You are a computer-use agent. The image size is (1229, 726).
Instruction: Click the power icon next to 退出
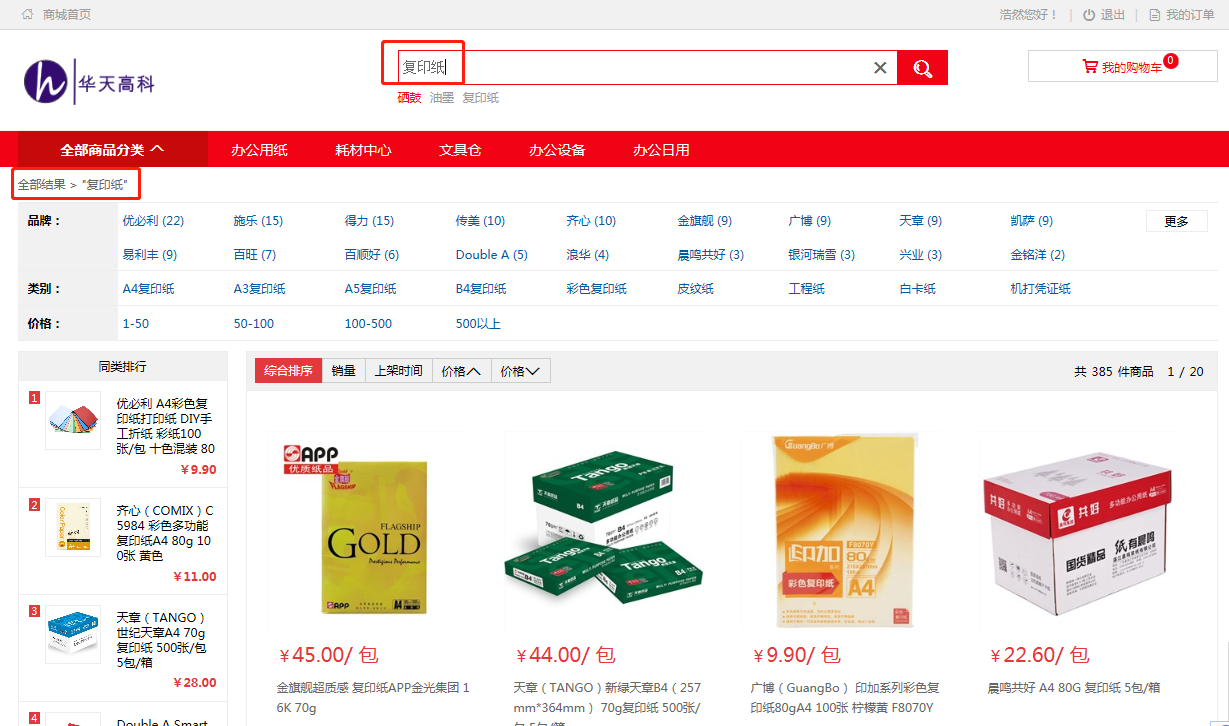1089,15
